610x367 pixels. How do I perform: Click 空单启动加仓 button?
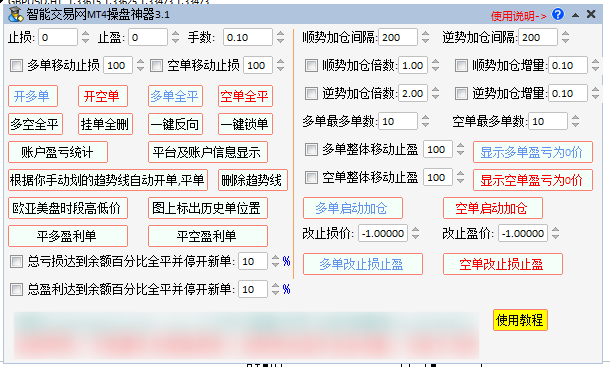[x=493, y=208]
